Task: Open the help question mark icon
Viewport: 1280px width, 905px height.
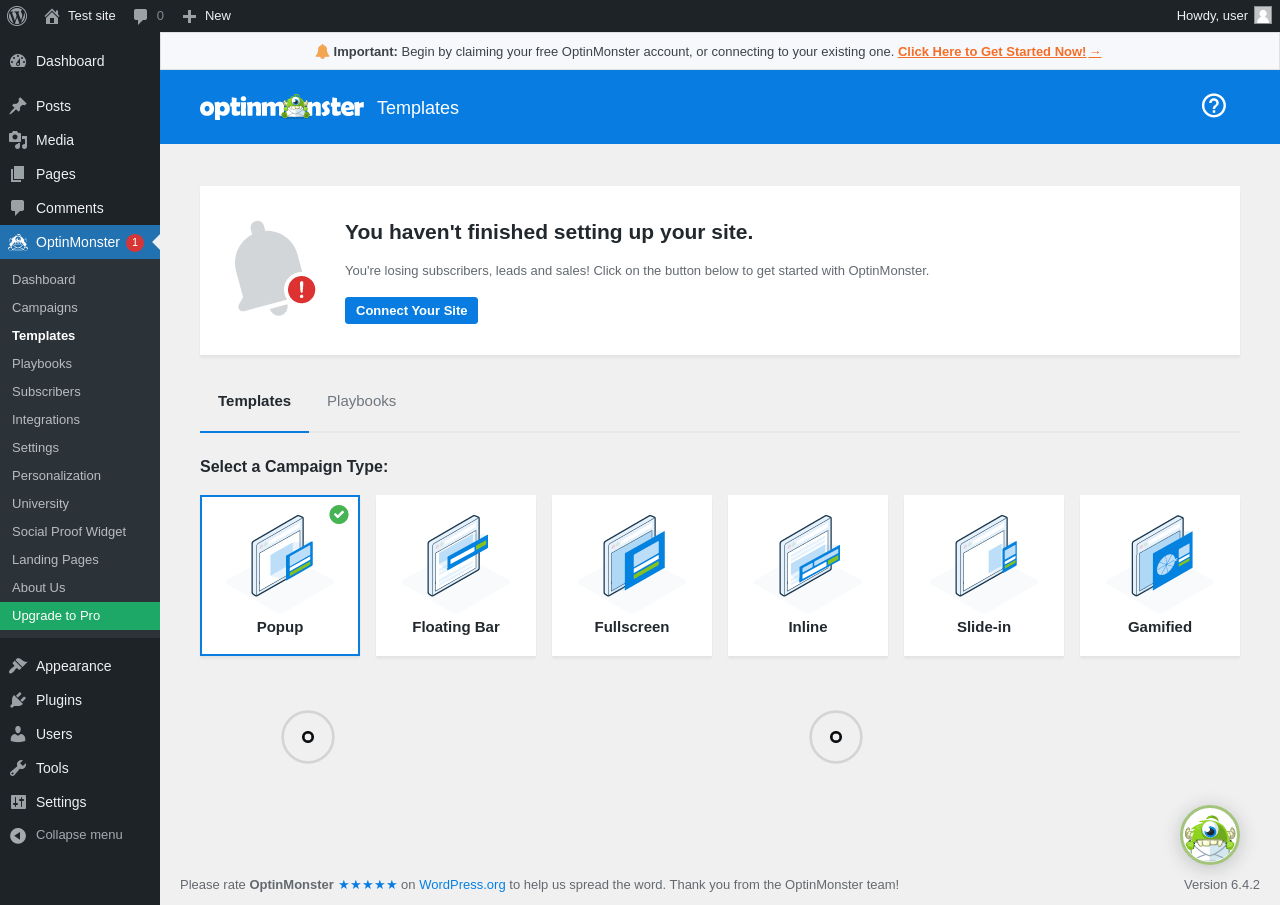Action: [x=1214, y=106]
